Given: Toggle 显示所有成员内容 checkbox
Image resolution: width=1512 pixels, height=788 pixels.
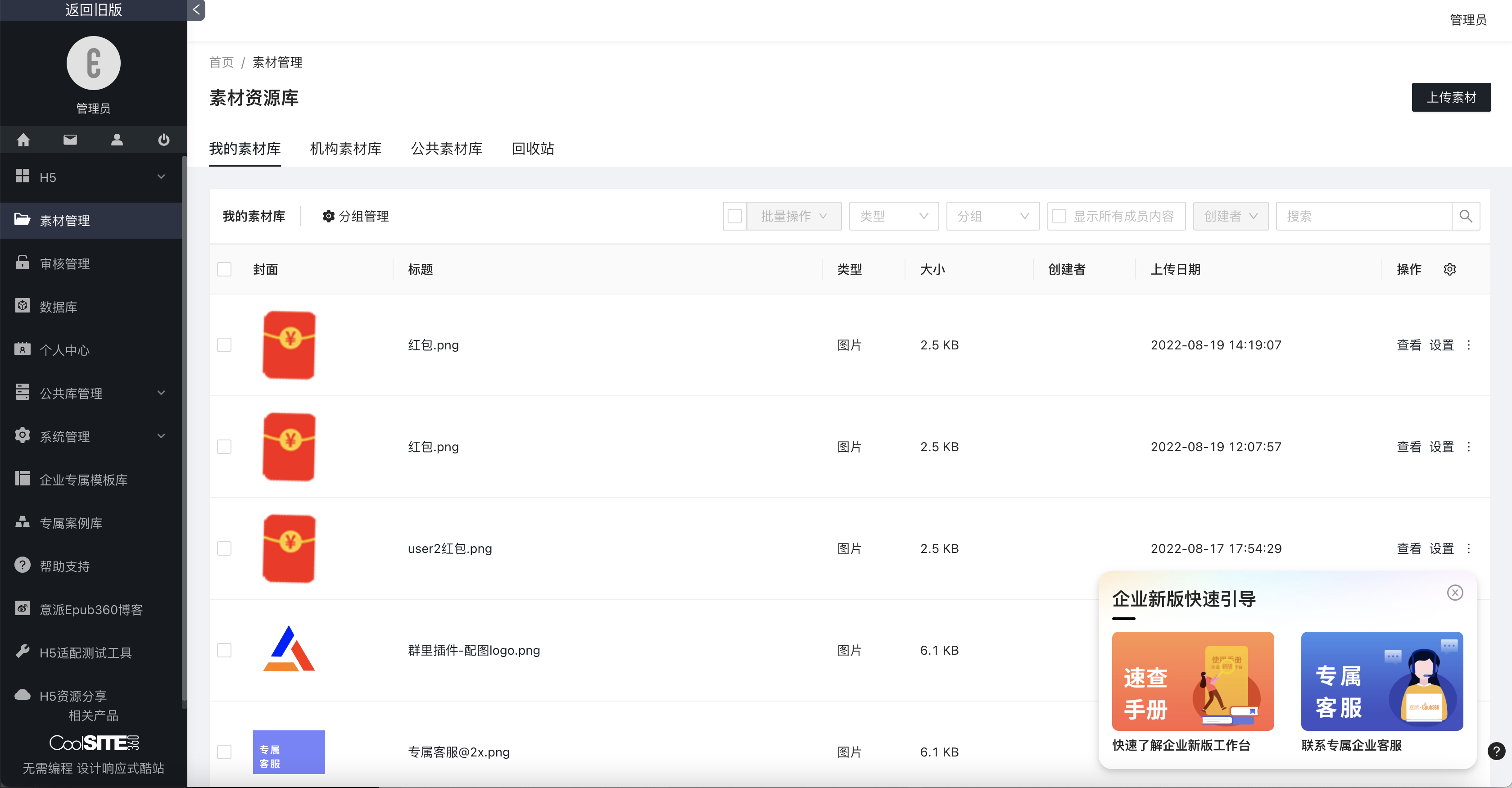Looking at the screenshot, I should pos(1059,216).
